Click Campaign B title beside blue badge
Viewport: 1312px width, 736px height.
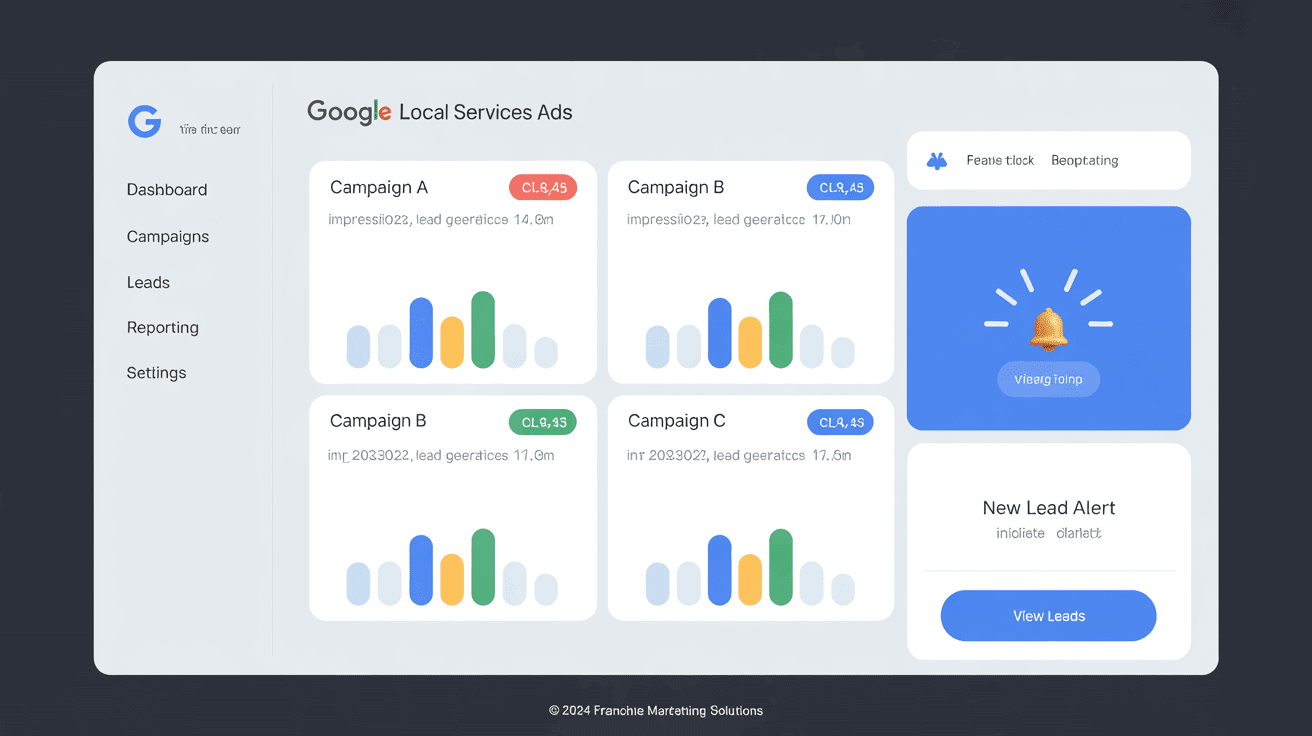coord(676,188)
